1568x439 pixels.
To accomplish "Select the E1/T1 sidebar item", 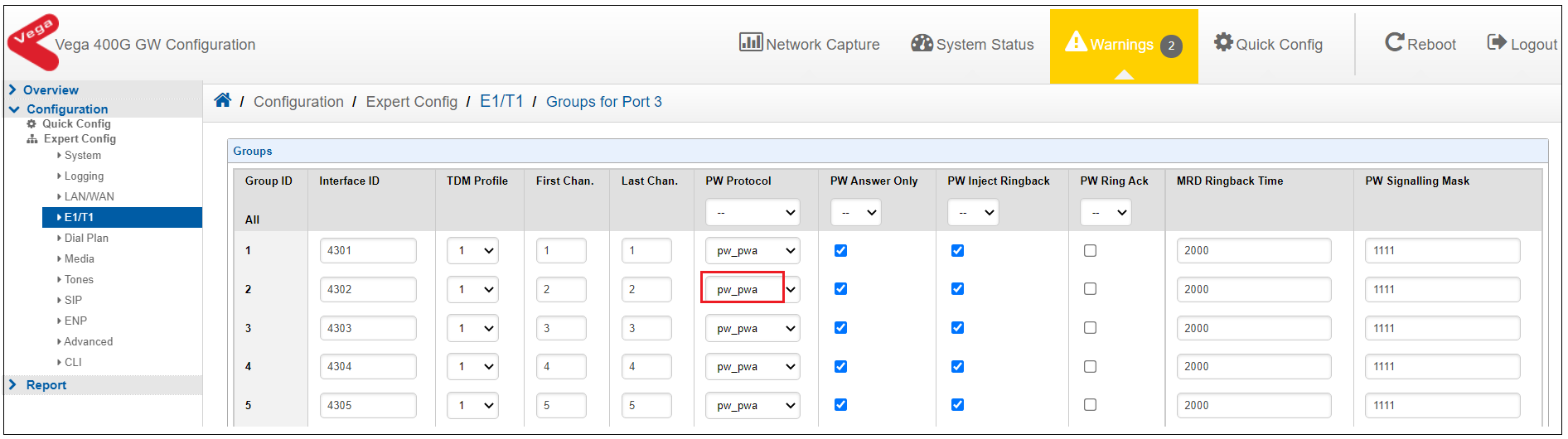I will coord(122,217).
